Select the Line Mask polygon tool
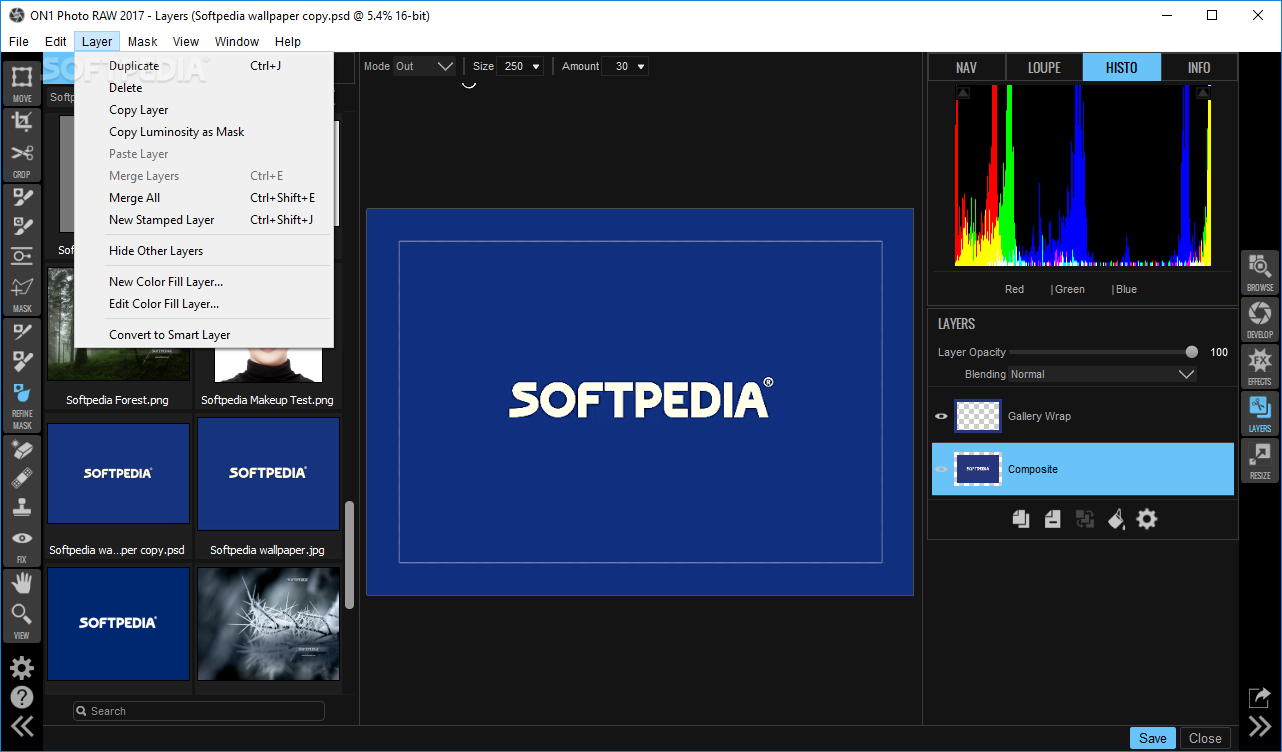 (22, 286)
